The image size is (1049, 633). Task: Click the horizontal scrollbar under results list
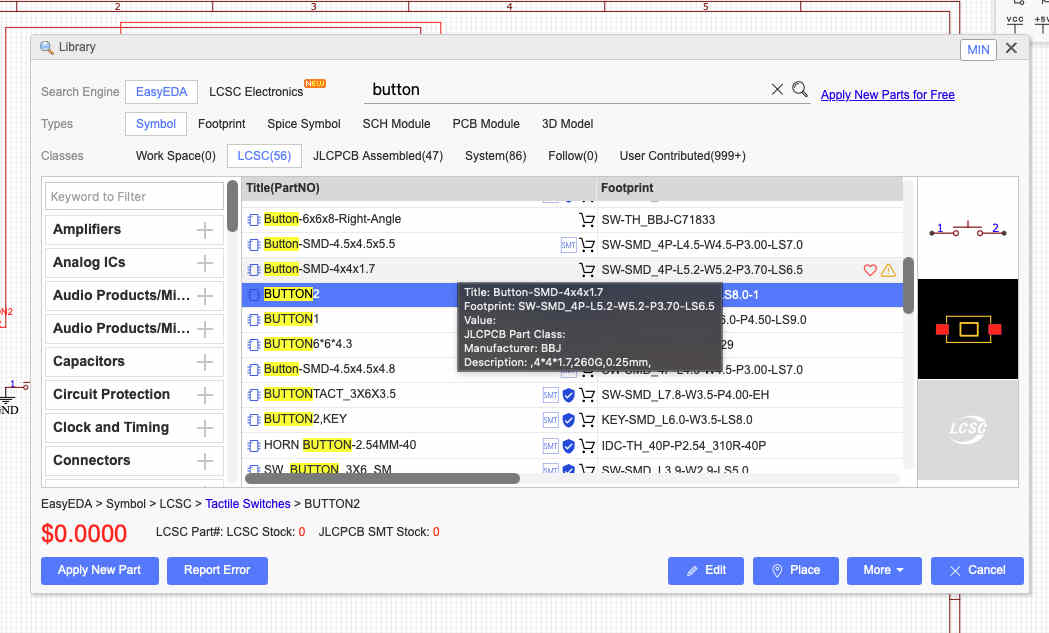click(x=382, y=478)
